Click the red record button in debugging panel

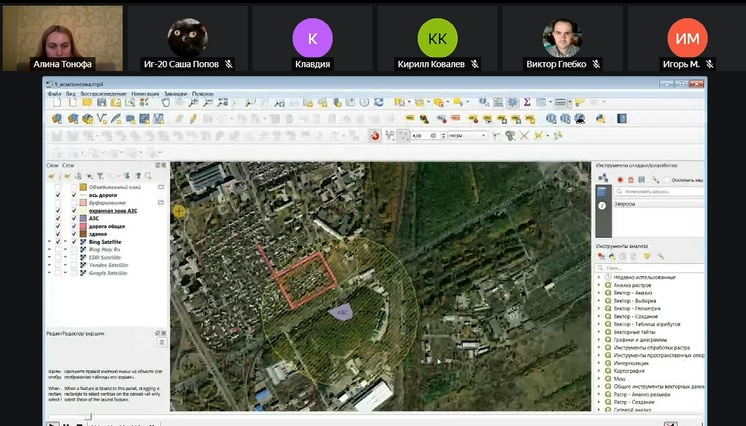pos(619,180)
